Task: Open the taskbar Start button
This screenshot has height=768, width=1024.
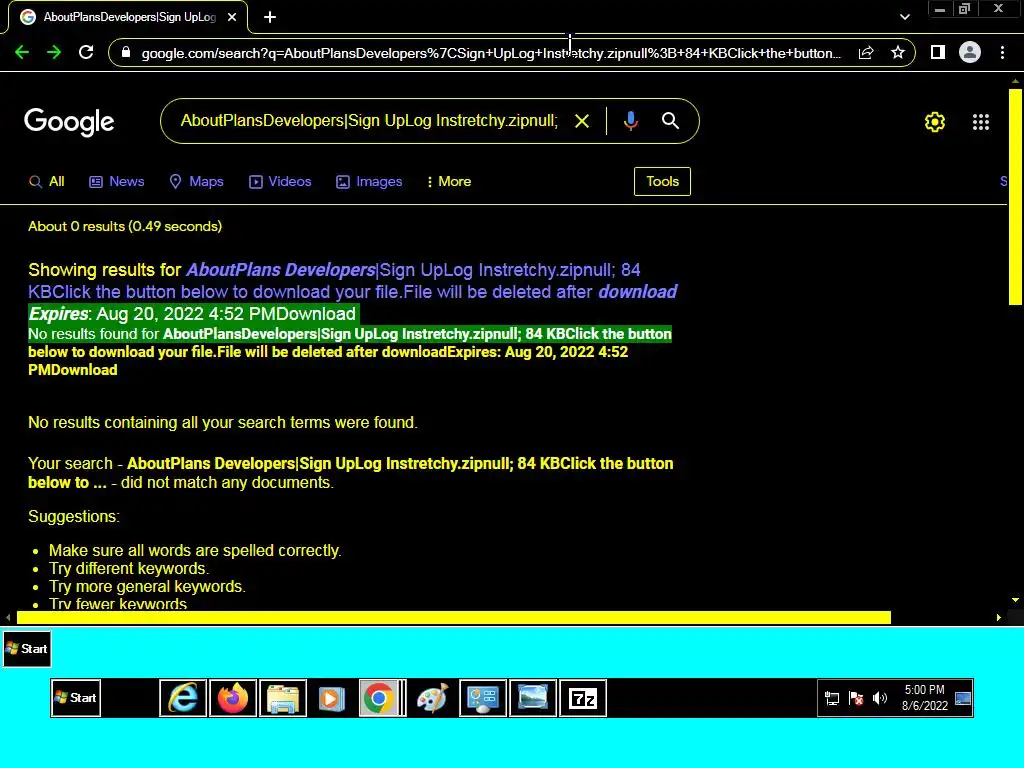Action: point(76,698)
